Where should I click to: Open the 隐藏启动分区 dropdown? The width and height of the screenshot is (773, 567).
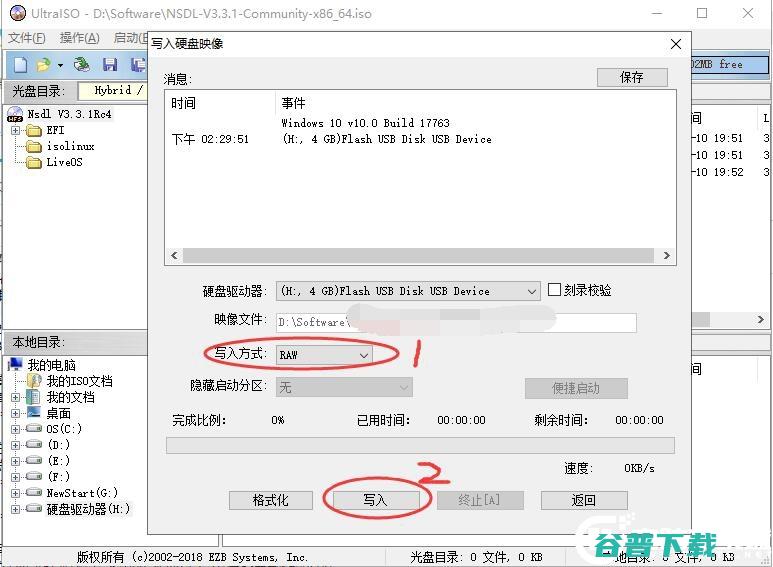[x=344, y=388]
